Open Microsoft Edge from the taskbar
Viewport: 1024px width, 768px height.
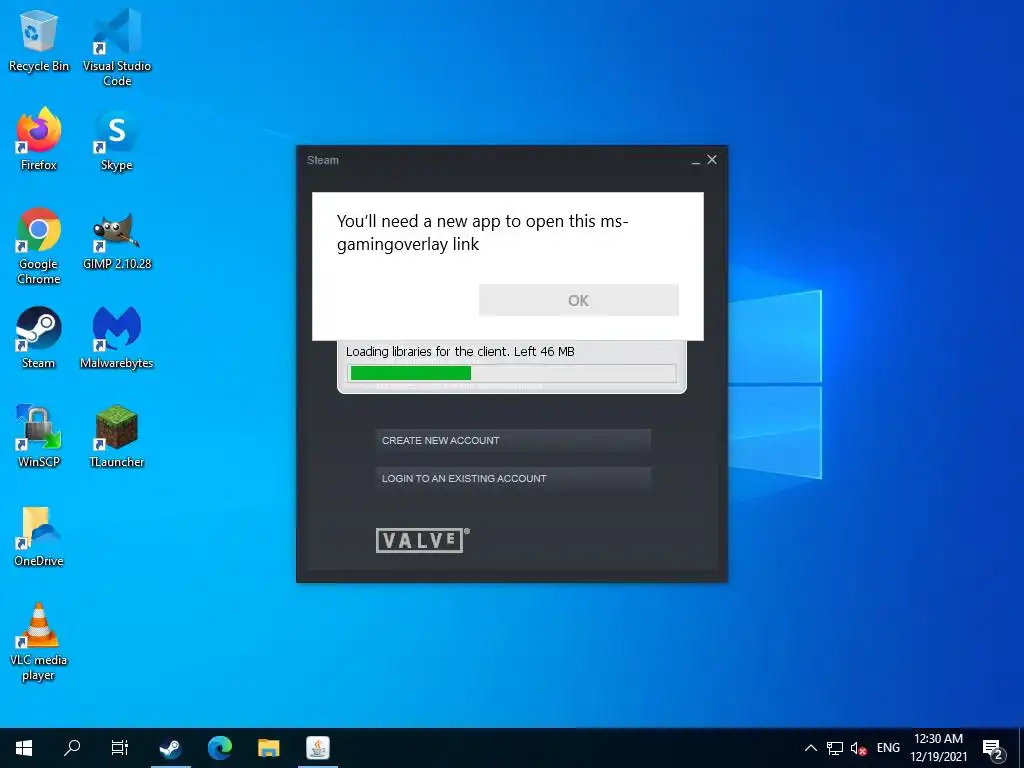coord(220,748)
